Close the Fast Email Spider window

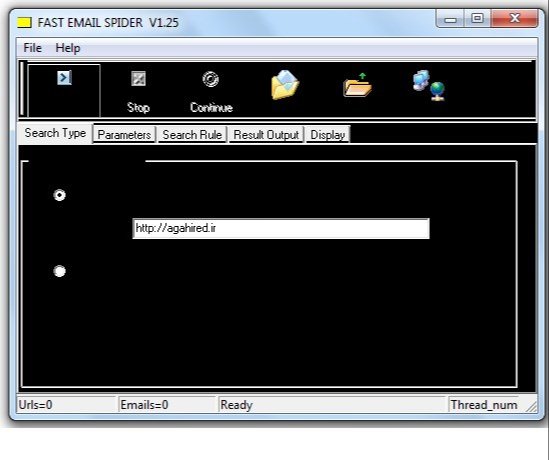coord(515,19)
